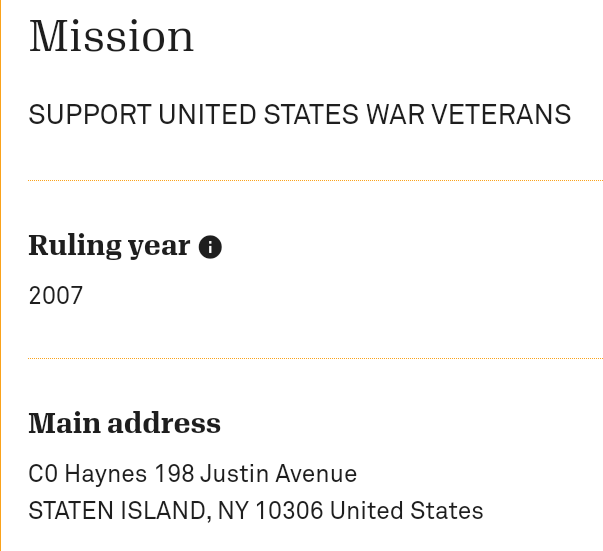This screenshot has width=603, height=551.
Task: Click United States in the address line
Action: 406,511
